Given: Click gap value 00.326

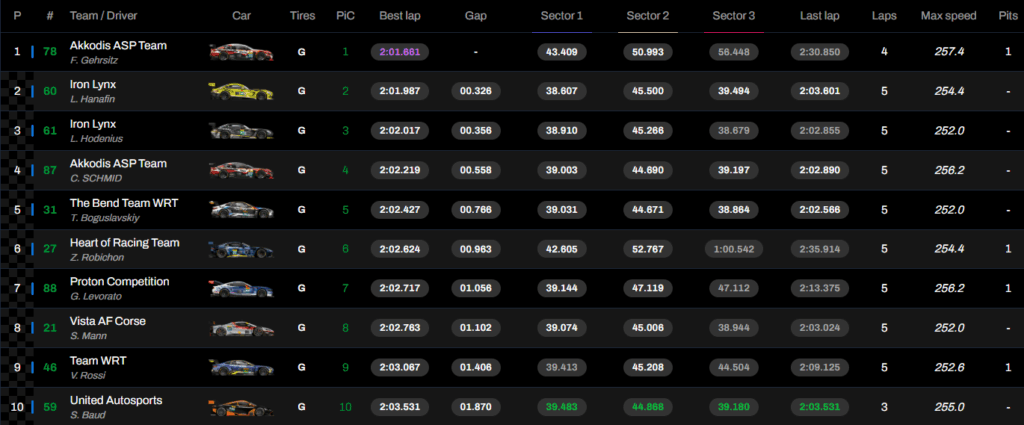Looking at the screenshot, I should [x=475, y=91].
